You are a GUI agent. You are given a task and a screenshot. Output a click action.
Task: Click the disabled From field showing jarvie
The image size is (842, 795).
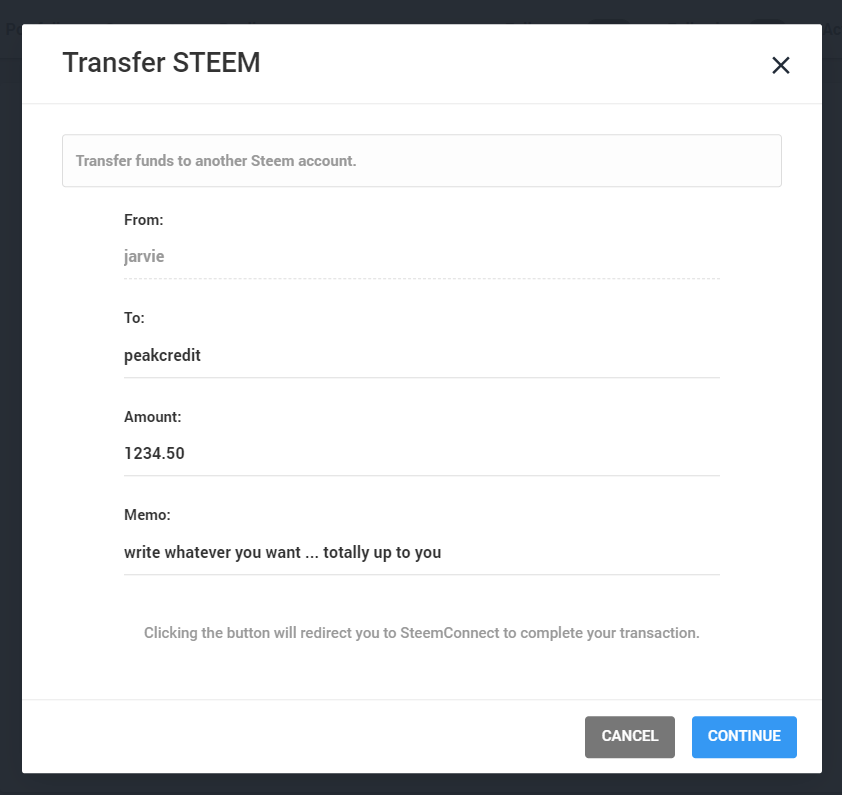[x=421, y=257]
